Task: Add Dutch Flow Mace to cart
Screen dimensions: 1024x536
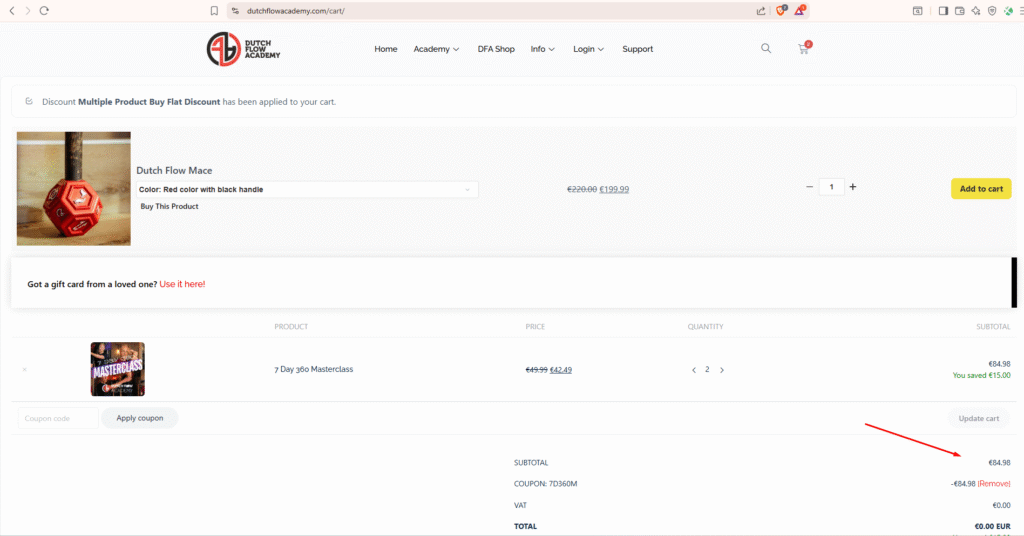Action: (981, 189)
